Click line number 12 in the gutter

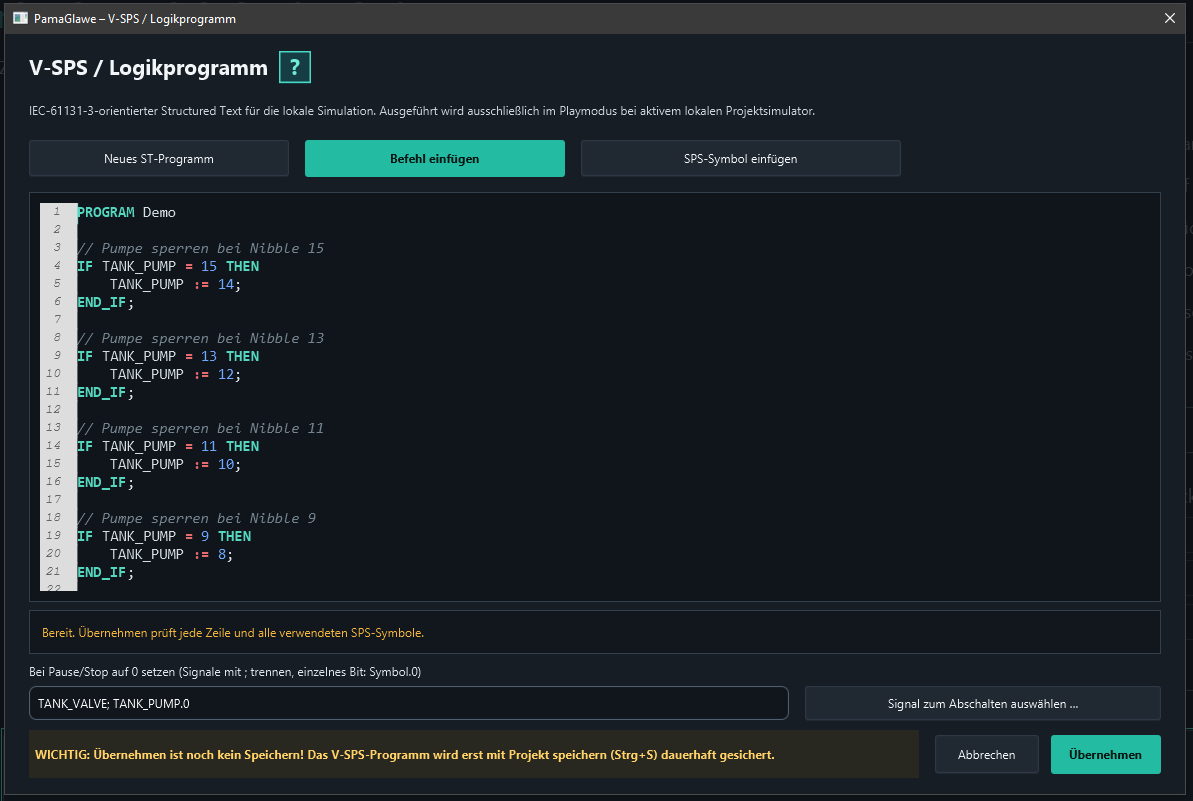[53, 409]
